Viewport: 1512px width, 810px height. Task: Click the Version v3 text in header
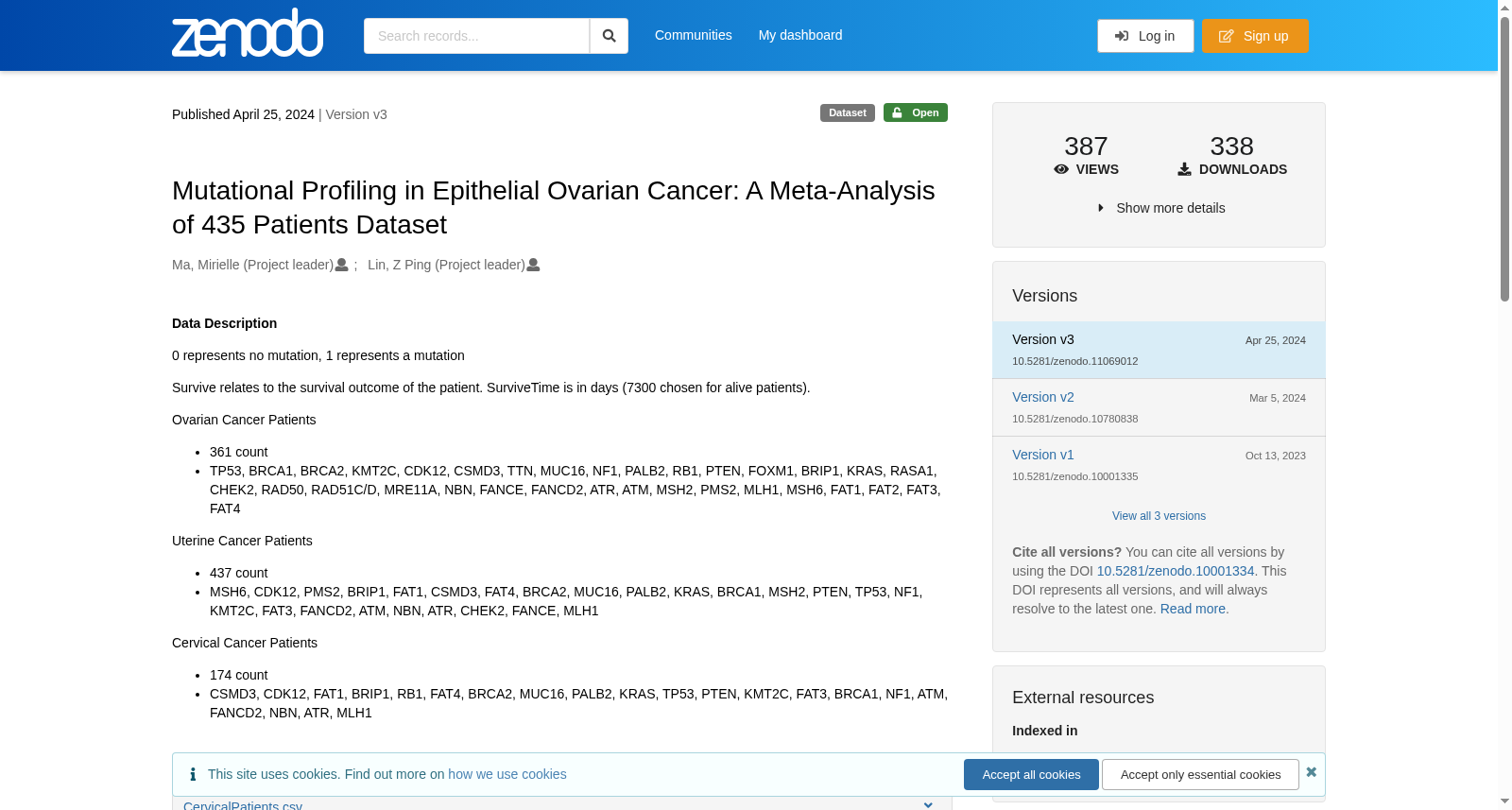pyautogui.click(x=356, y=114)
